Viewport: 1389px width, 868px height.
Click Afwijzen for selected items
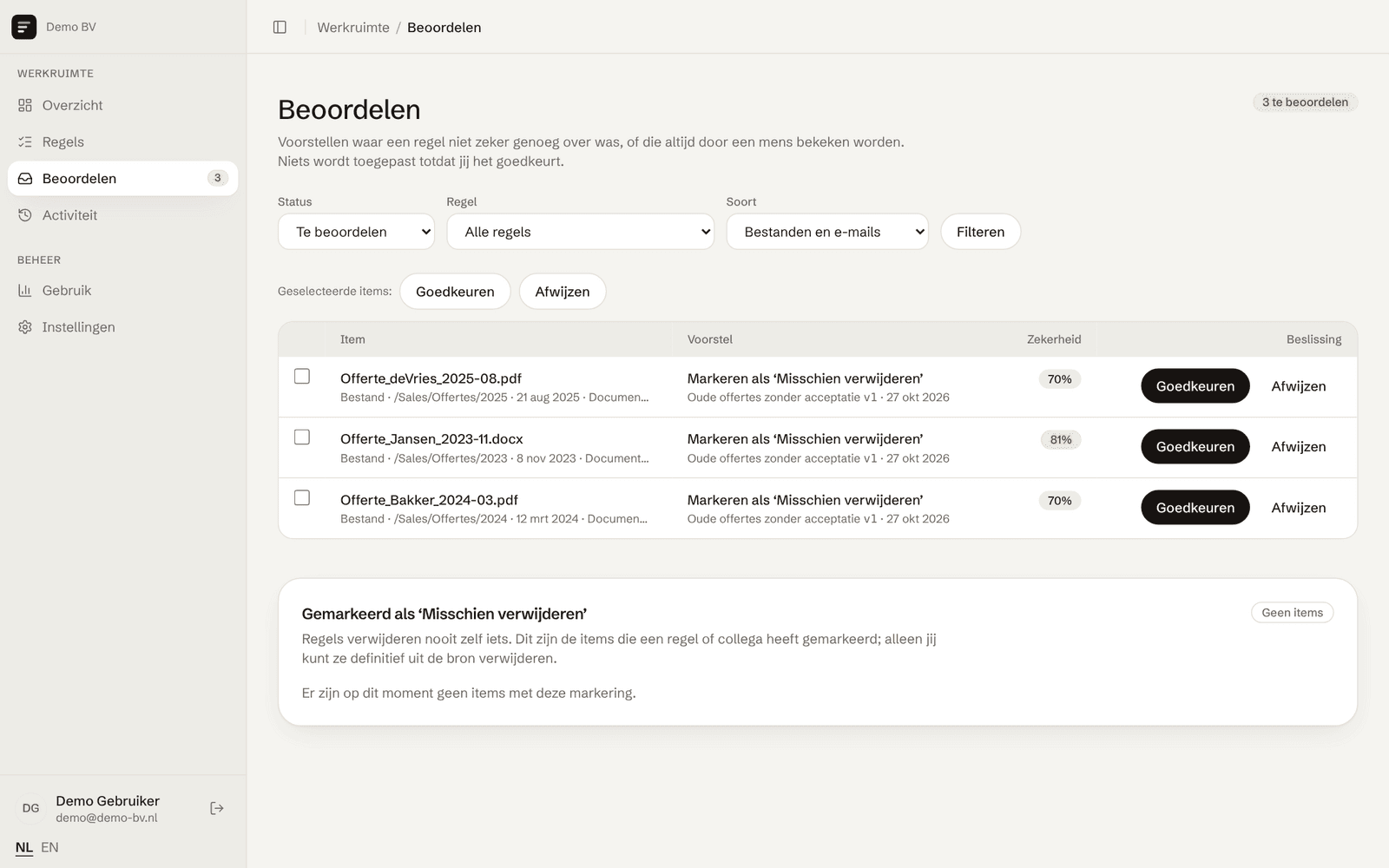tap(563, 292)
